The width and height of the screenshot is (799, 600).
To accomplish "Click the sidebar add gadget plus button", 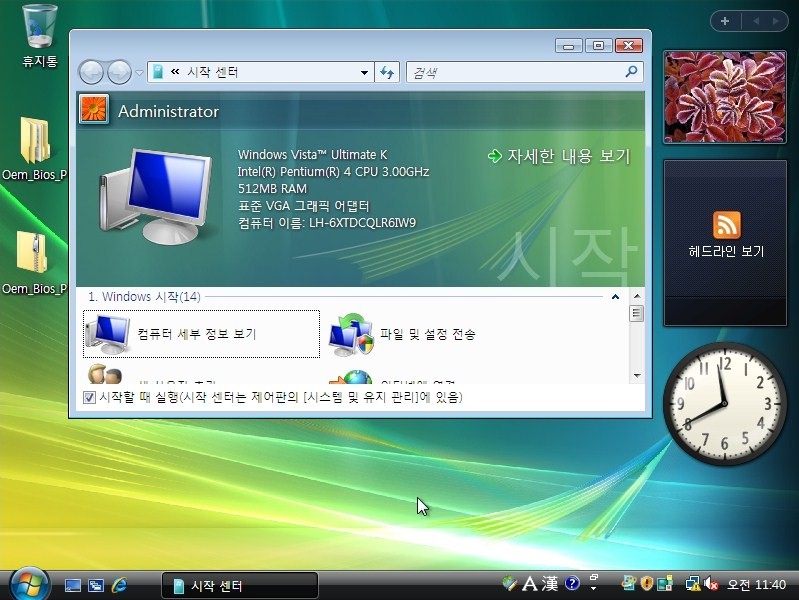I will [725, 21].
